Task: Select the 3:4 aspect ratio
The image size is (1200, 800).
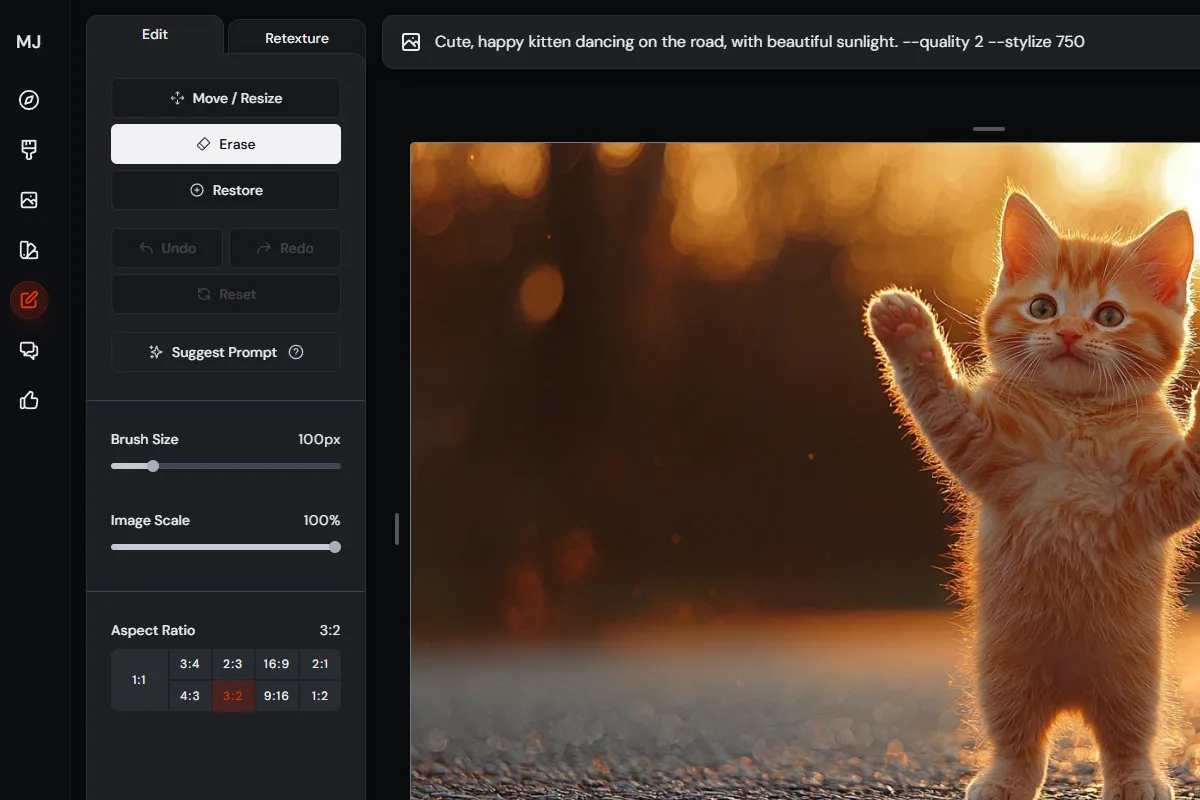Action: click(x=190, y=664)
